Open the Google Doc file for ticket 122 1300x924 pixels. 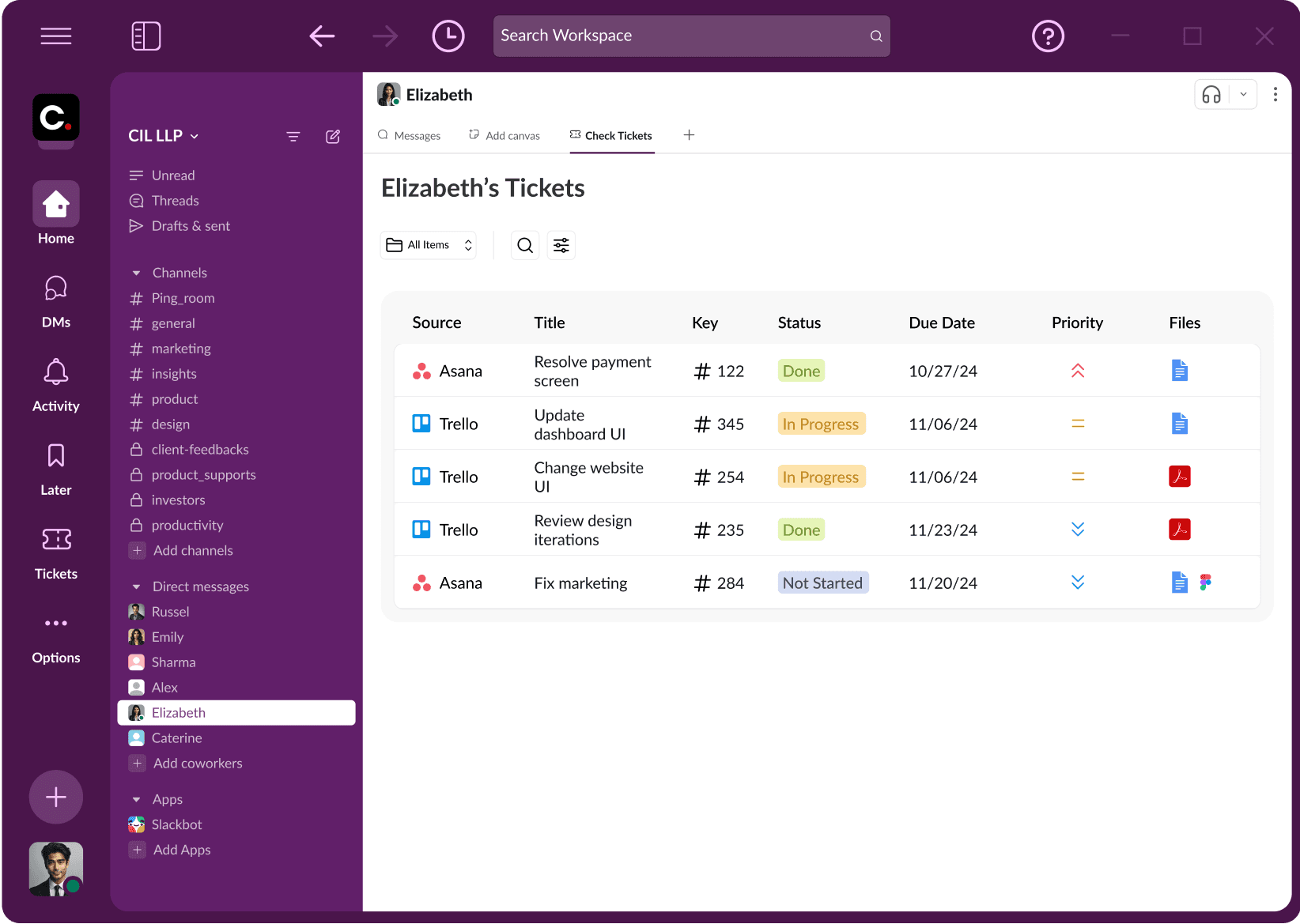1180,371
